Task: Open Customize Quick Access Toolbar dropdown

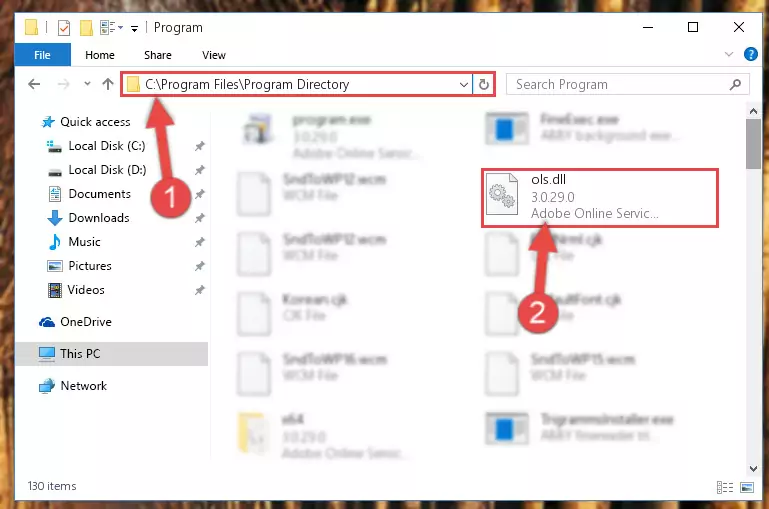Action: (x=134, y=29)
